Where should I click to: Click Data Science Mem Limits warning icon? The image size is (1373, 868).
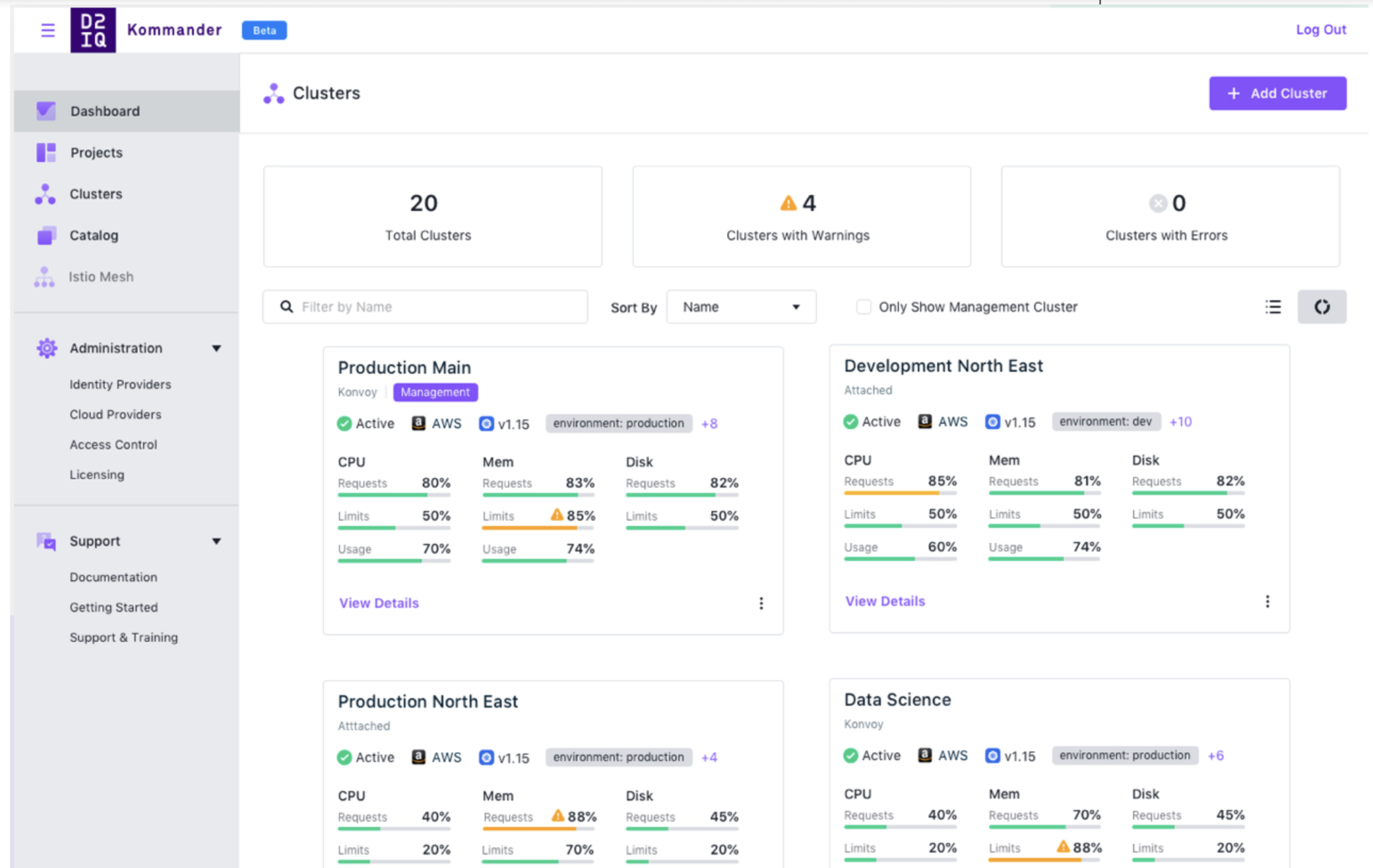click(x=1063, y=847)
